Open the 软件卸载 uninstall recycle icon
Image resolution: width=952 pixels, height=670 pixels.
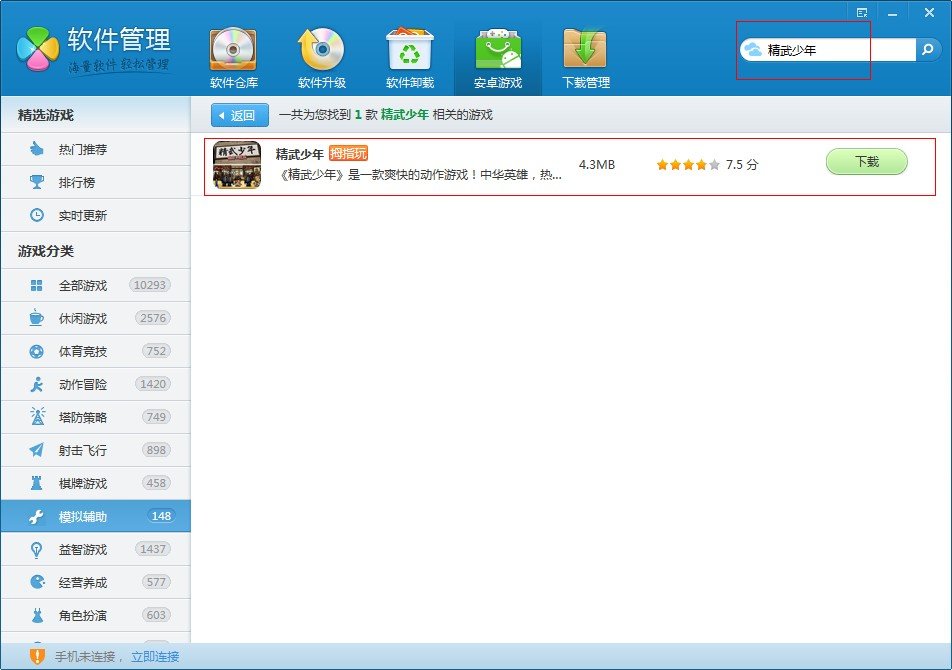pyautogui.click(x=409, y=56)
